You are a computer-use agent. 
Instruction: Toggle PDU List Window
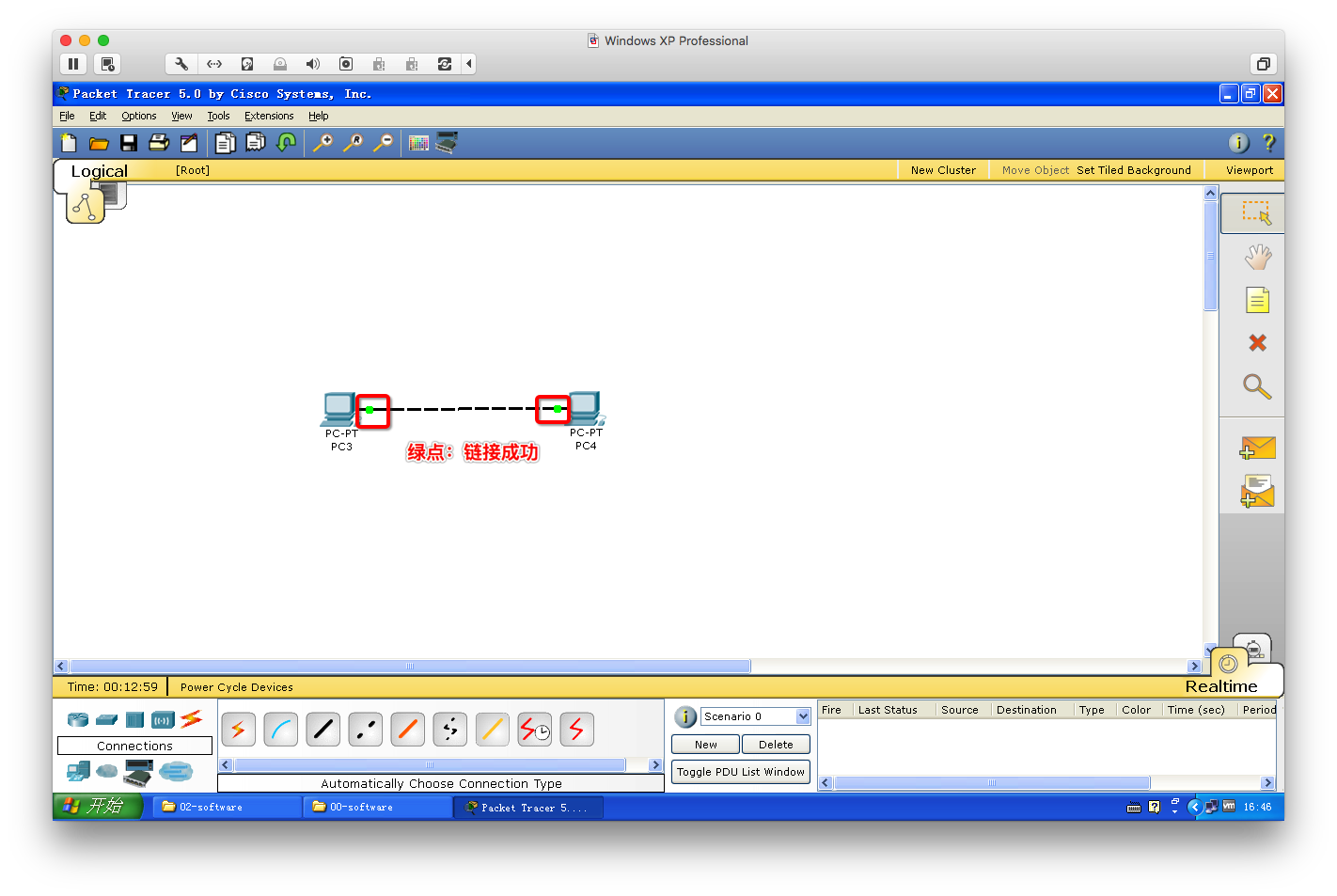(x=740, y=772)
